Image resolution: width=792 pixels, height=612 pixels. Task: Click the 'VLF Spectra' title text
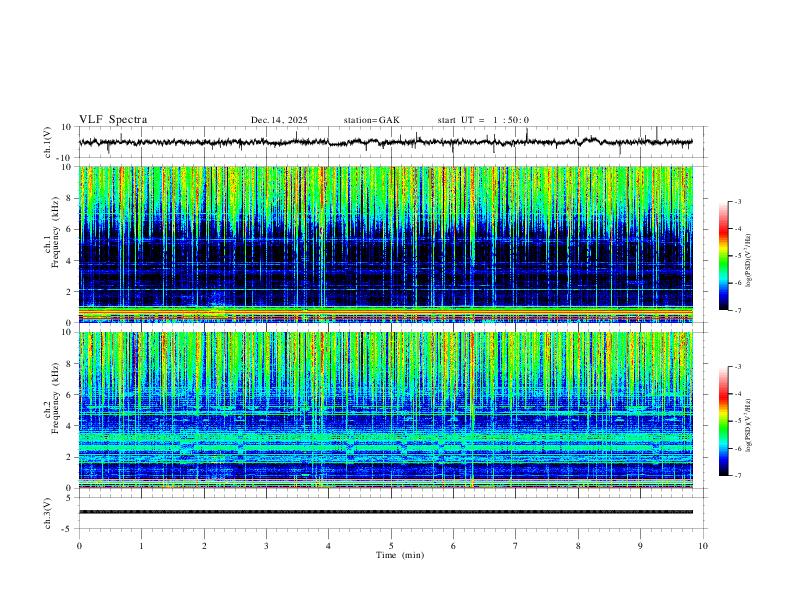(113, 120)
